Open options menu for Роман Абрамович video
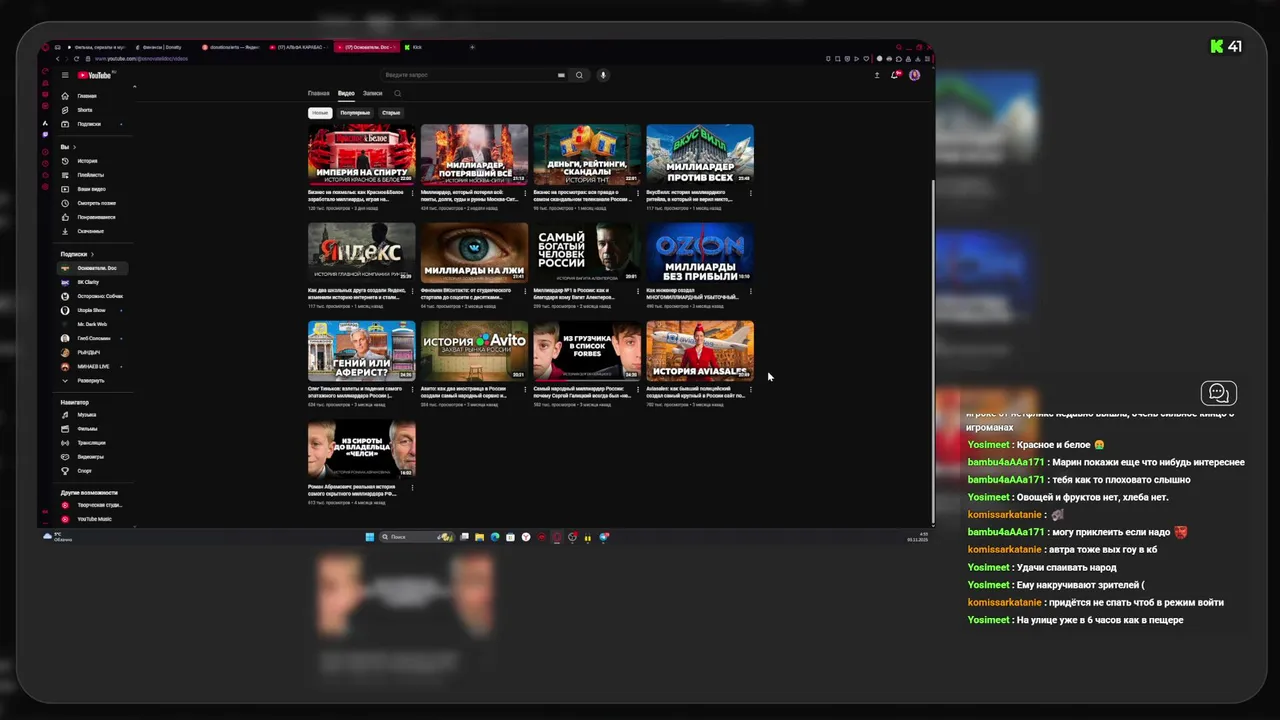Viewport: 1280px width, 720px height. pos(412,488)
